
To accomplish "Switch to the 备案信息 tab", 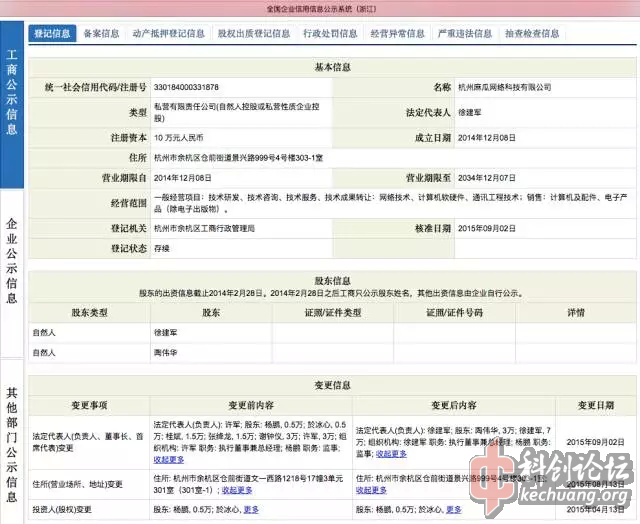I will click(x=101, y=33).
